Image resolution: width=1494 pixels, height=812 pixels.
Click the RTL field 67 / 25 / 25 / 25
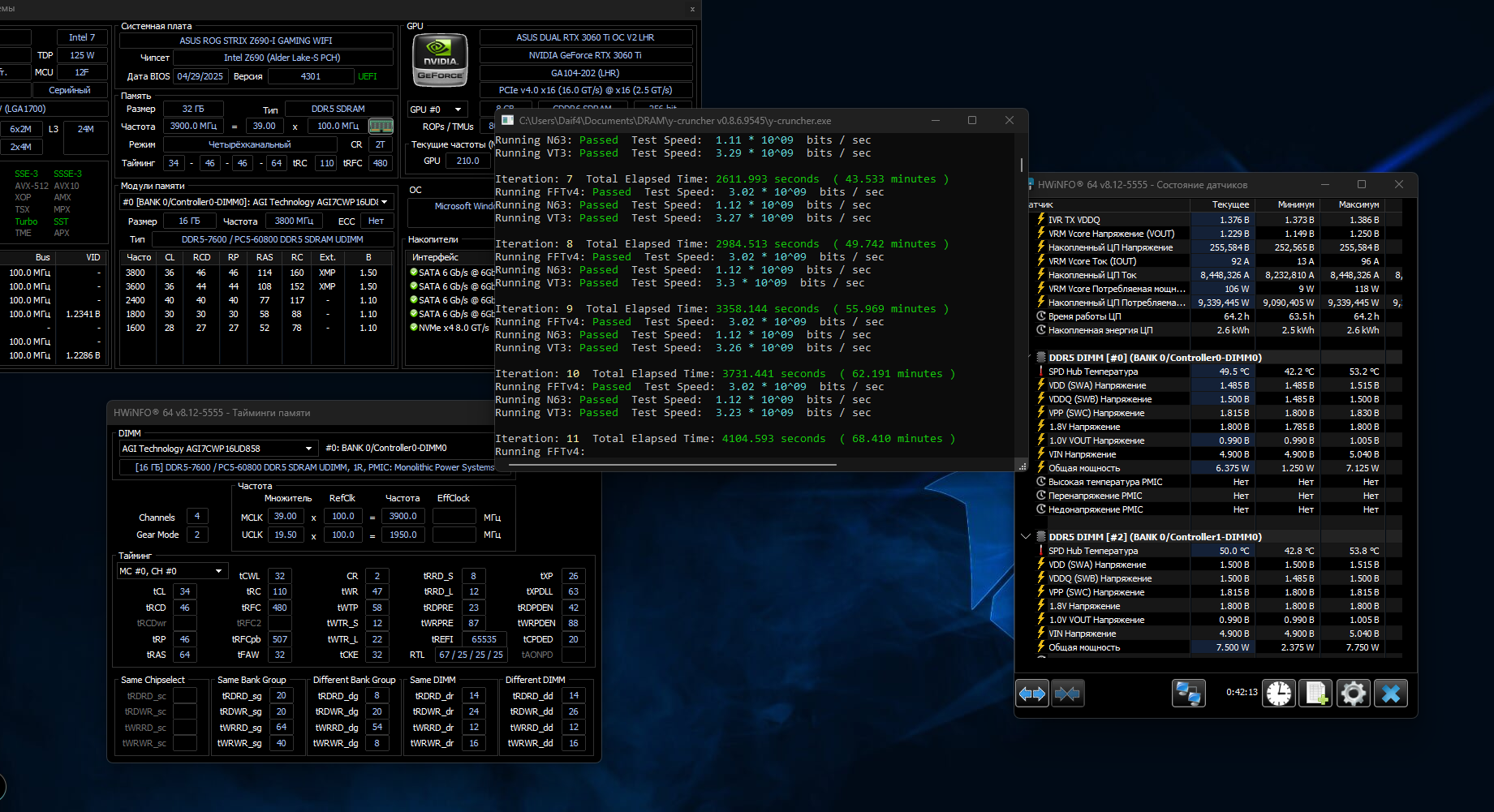coord(471,655)
